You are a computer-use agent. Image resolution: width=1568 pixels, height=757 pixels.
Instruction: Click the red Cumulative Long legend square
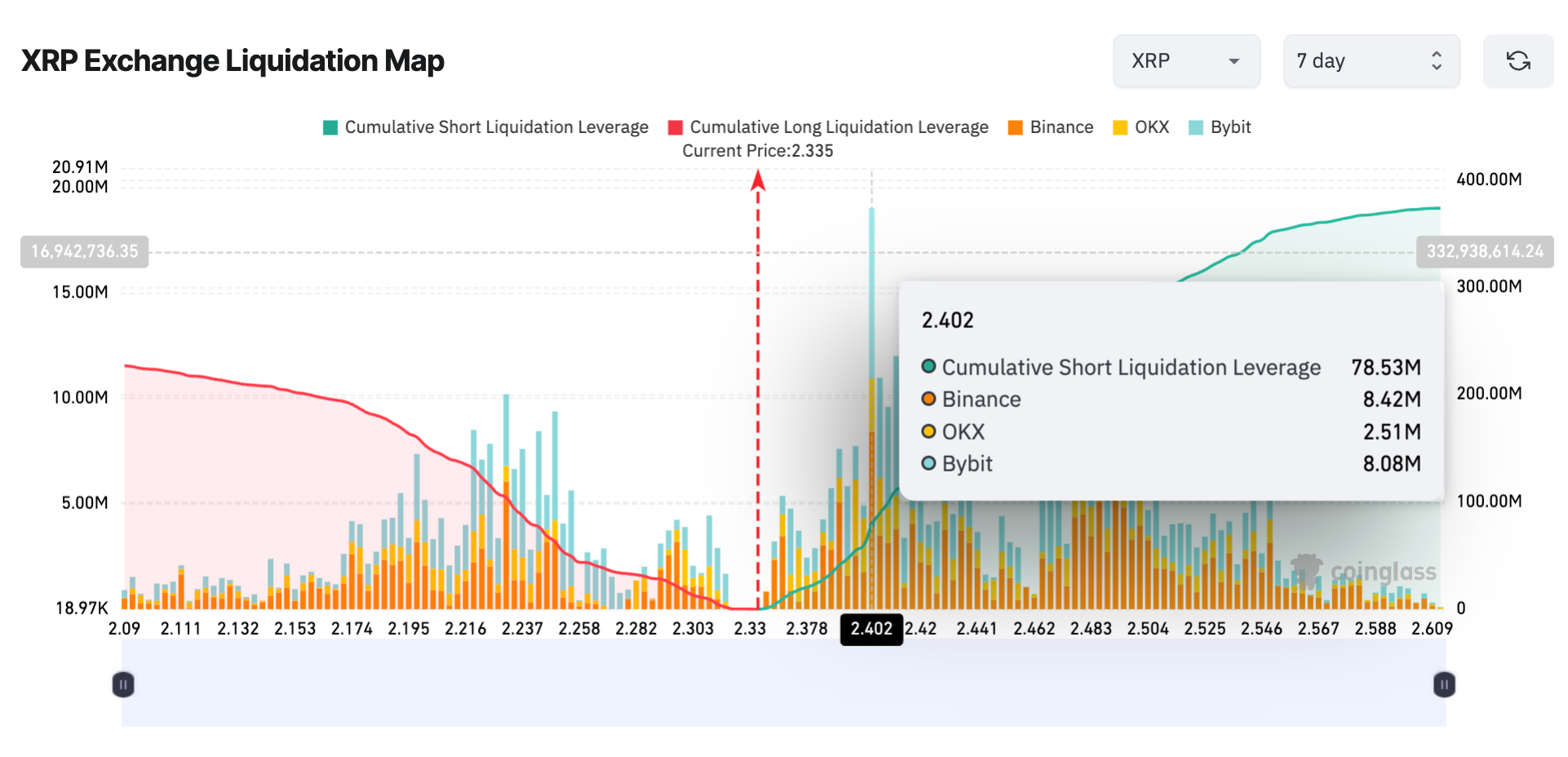pyautogui.click(x=675, y=127)
